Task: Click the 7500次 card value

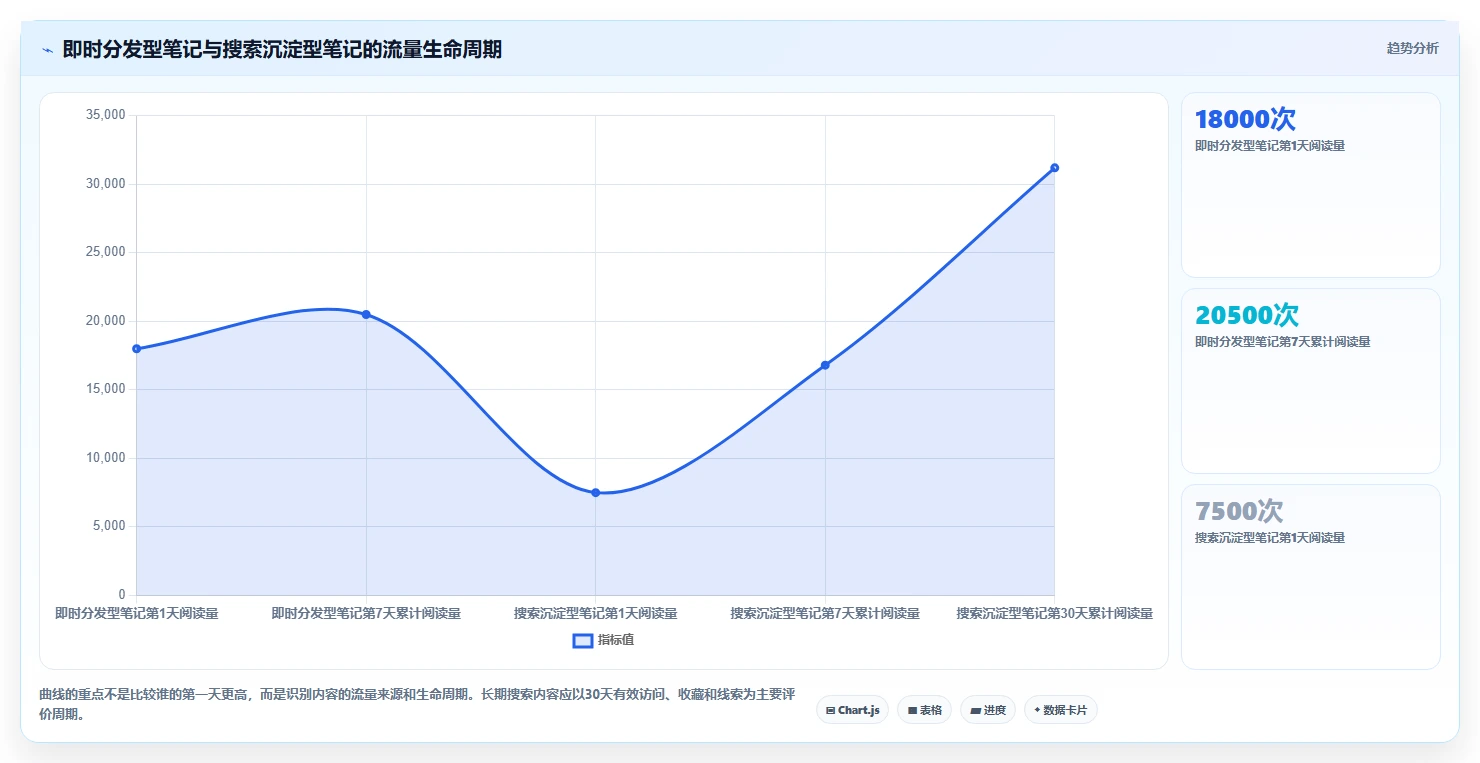Action: (1239, 511)
